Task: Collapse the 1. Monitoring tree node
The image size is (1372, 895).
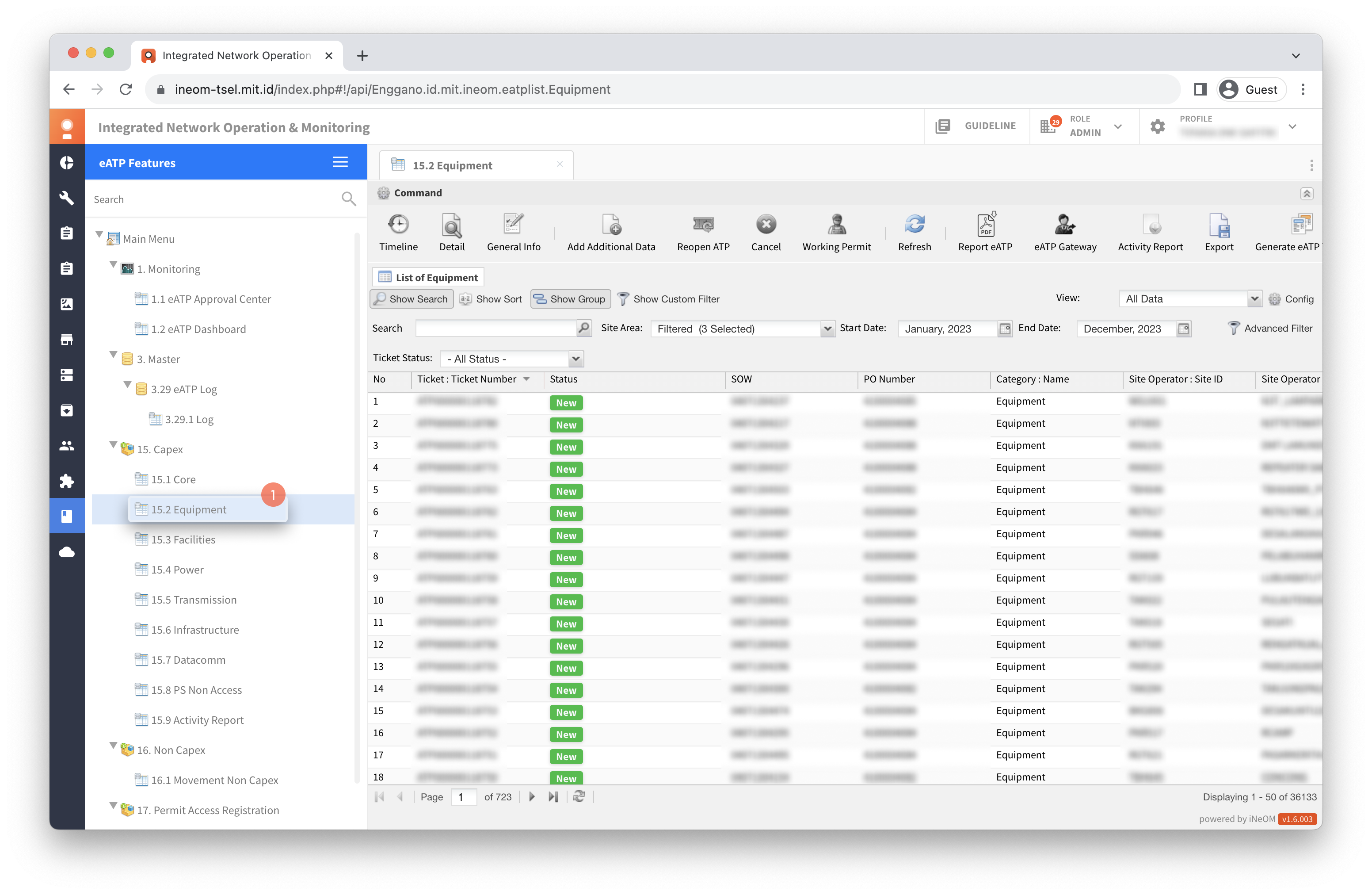Action: (113, 265)
